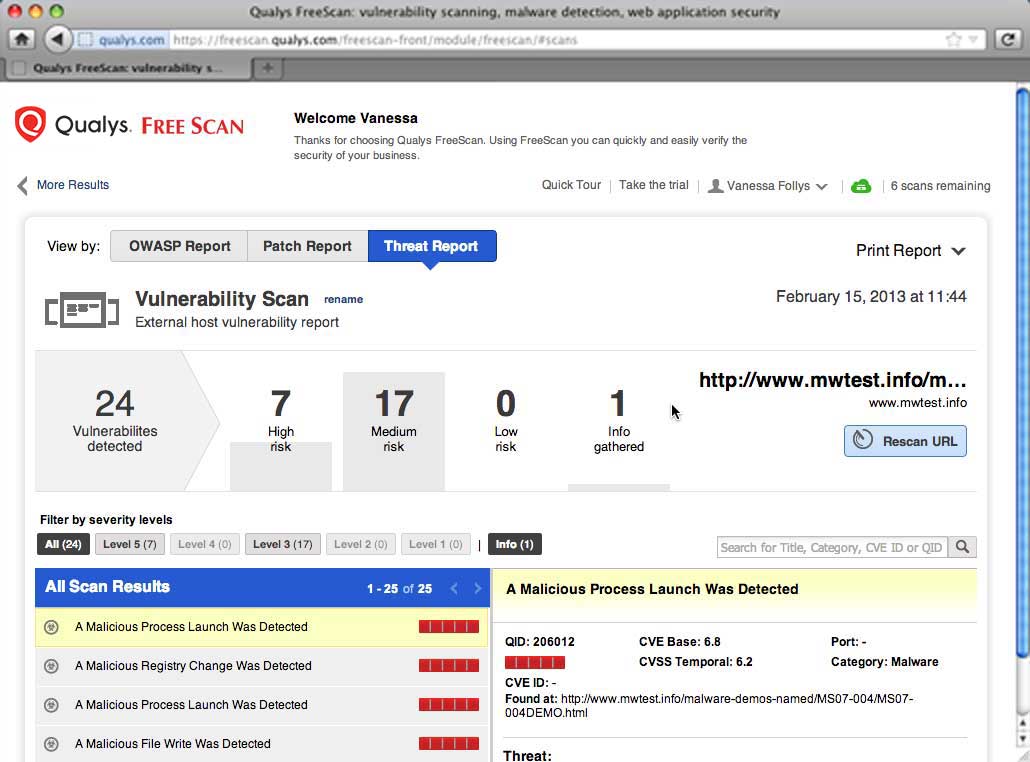The width and height of the screenshot is (1030, 762).
Task: Toggle the Level 5 (7) severity filter
Action: pyautogui.click(x=129, y=544)
